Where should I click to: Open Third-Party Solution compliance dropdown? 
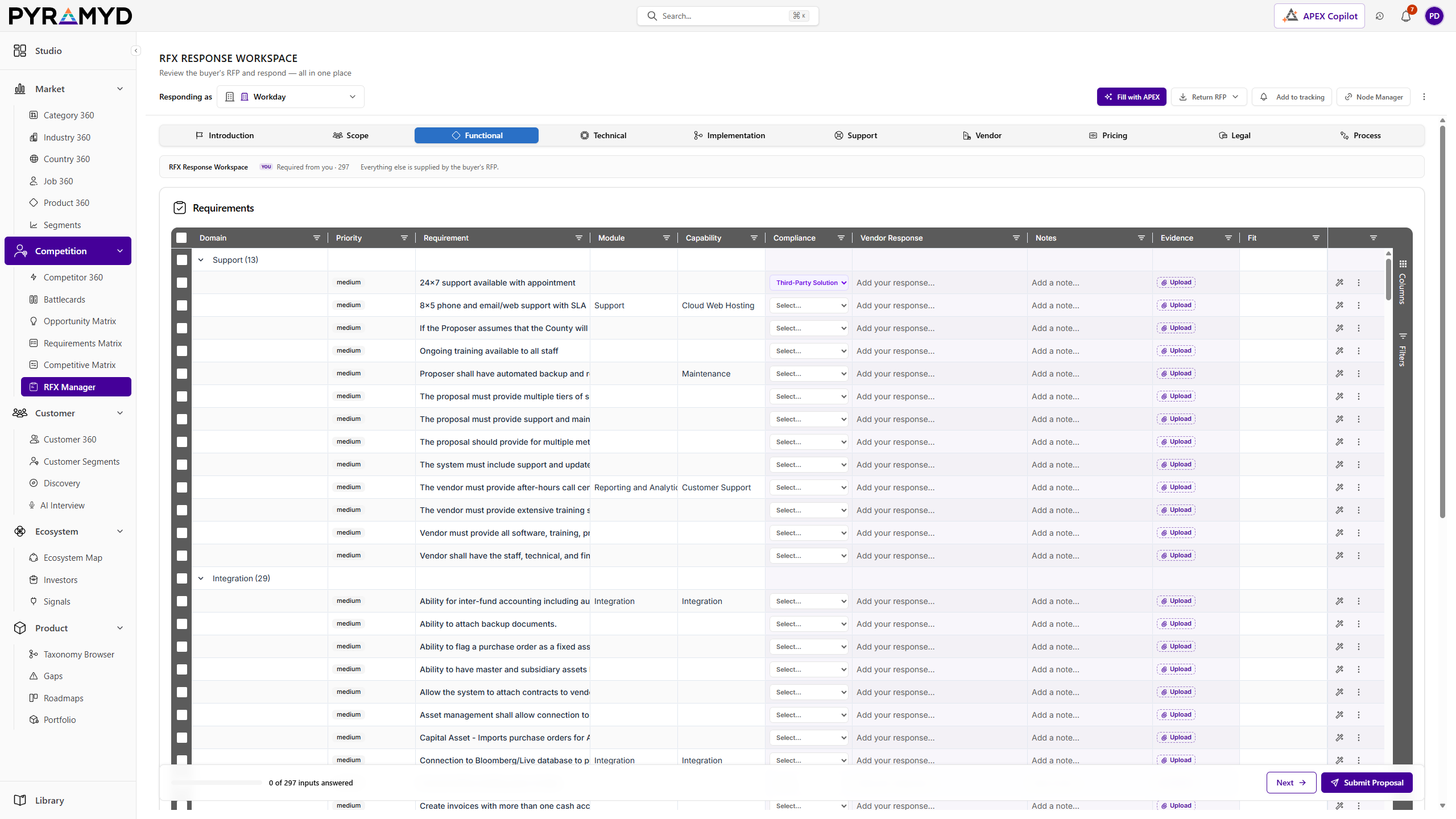pos(809,283)
